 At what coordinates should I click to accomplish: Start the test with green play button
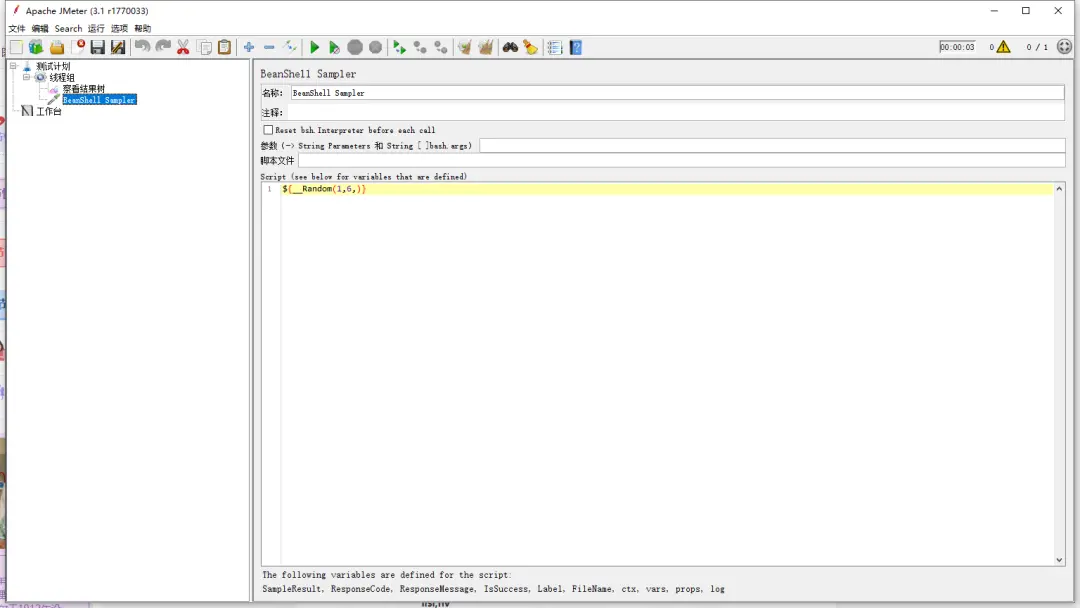tap(314, 48)
